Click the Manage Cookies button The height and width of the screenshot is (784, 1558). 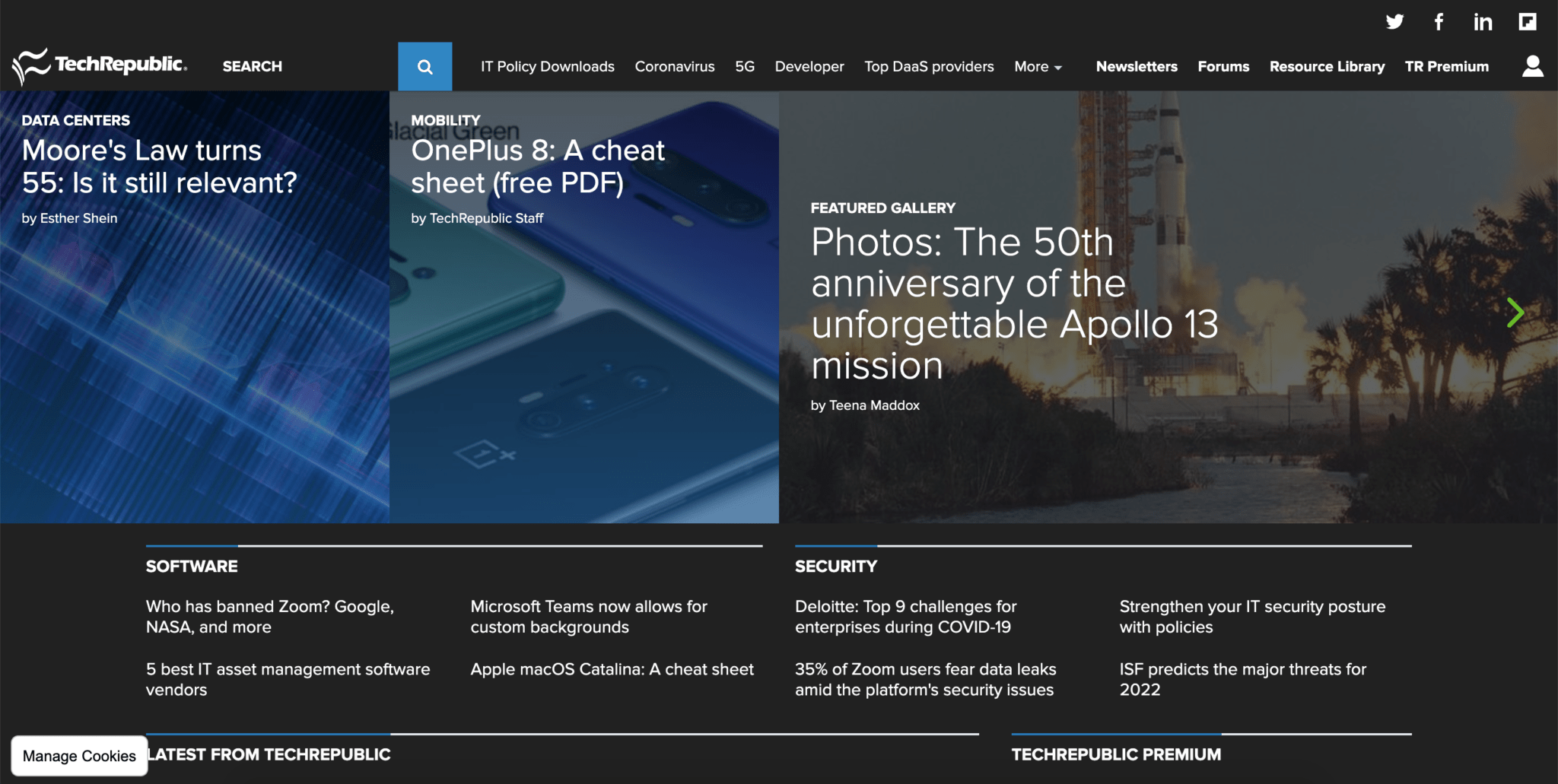(78, 756)
